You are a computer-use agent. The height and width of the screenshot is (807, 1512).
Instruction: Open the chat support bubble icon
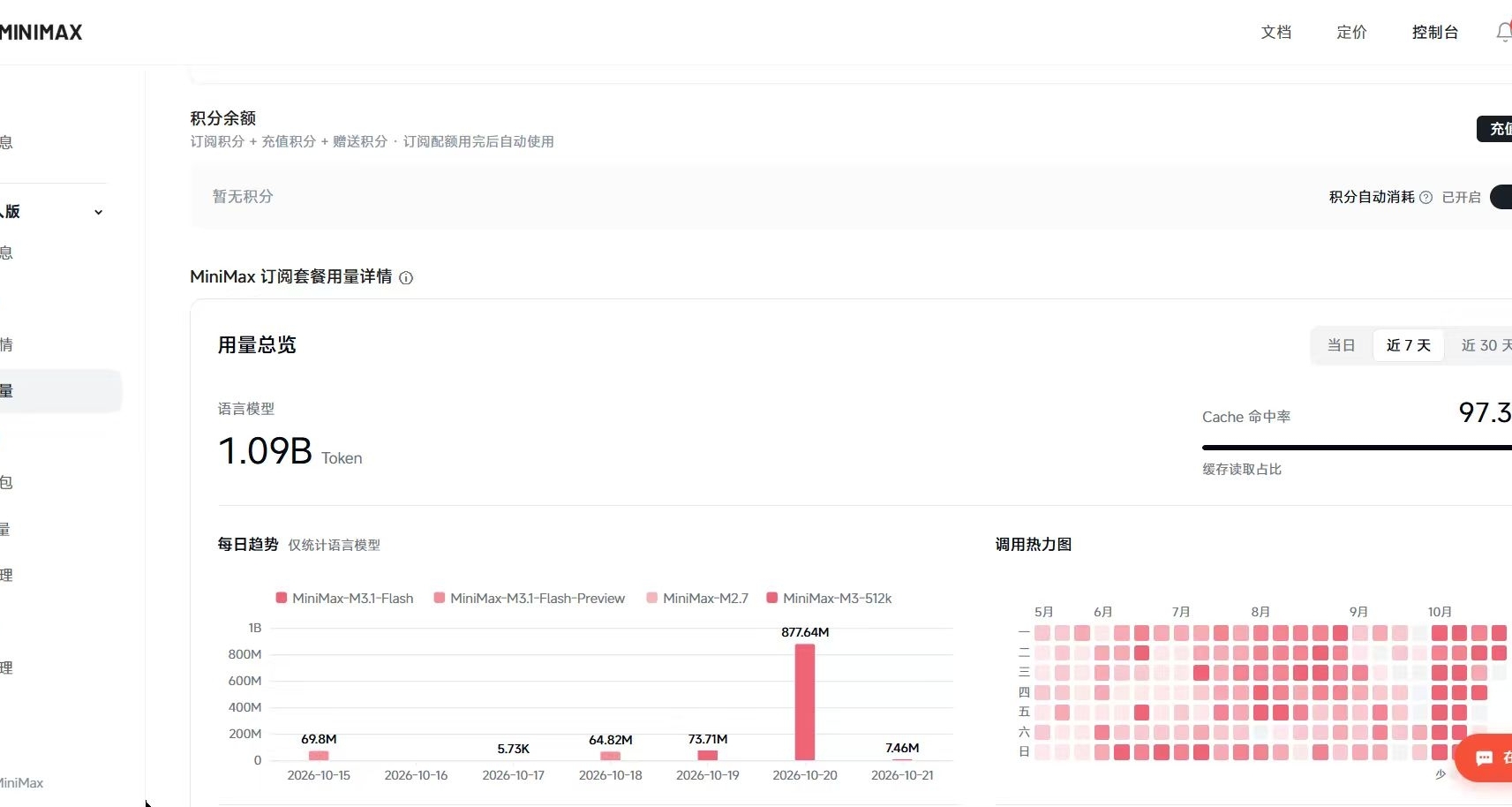(x=1486, y=758)
